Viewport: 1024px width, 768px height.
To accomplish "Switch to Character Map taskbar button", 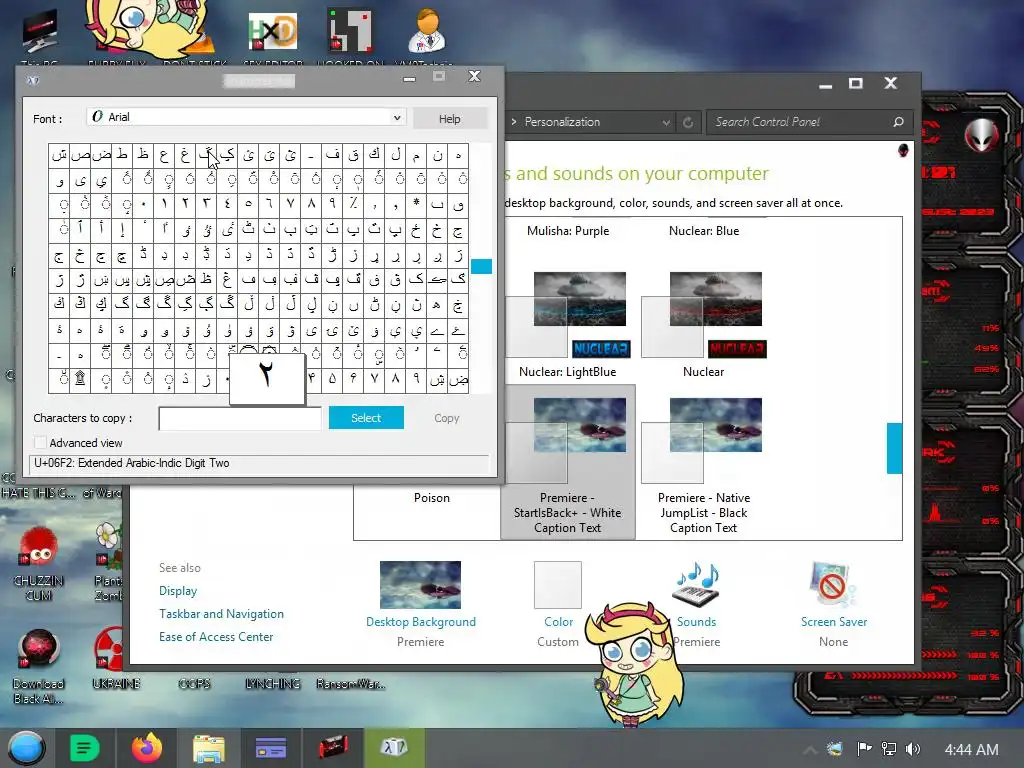I will click(x=394, y=748).
